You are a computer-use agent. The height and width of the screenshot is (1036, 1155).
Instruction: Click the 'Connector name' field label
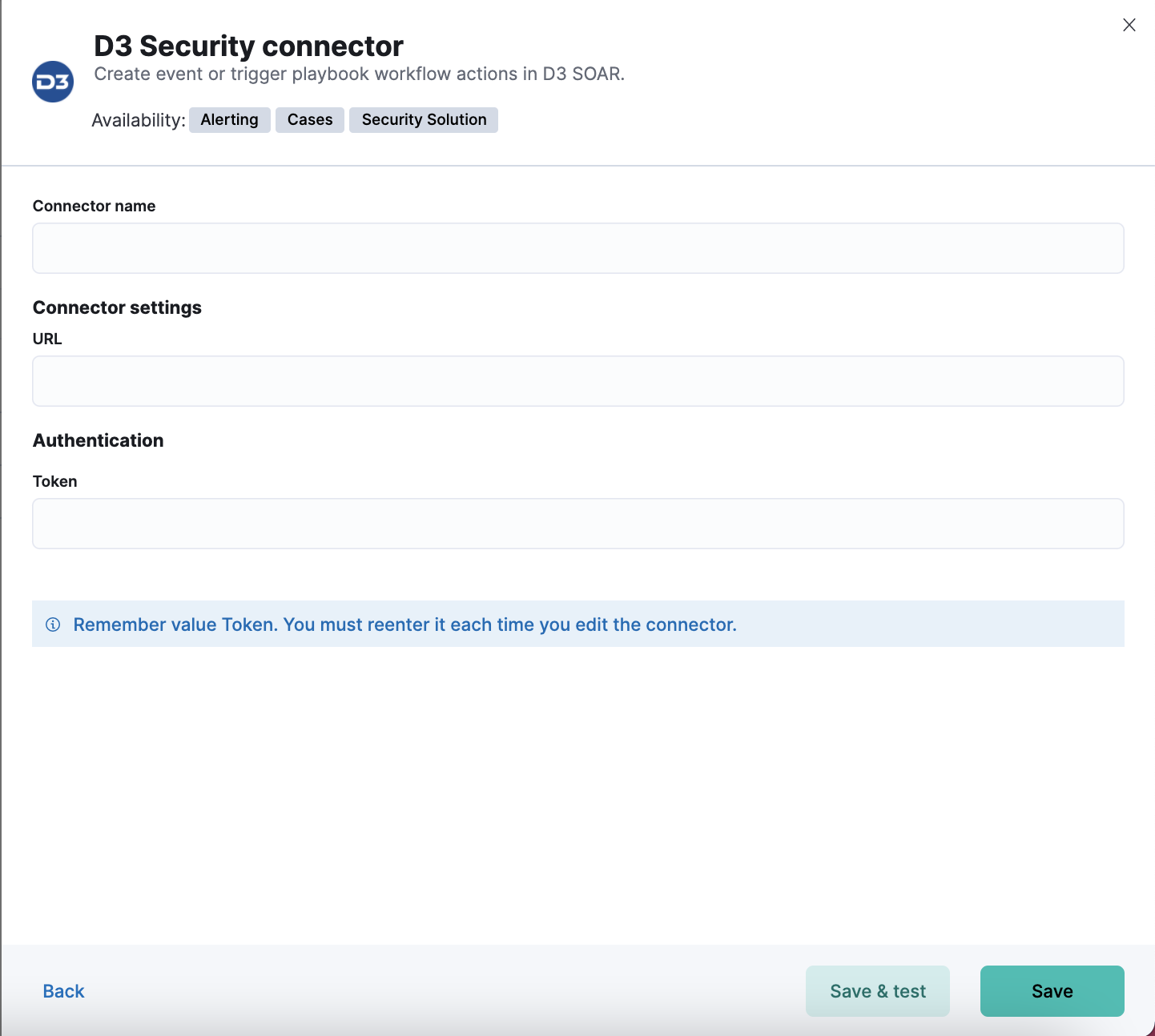click(x=94, y=206)
